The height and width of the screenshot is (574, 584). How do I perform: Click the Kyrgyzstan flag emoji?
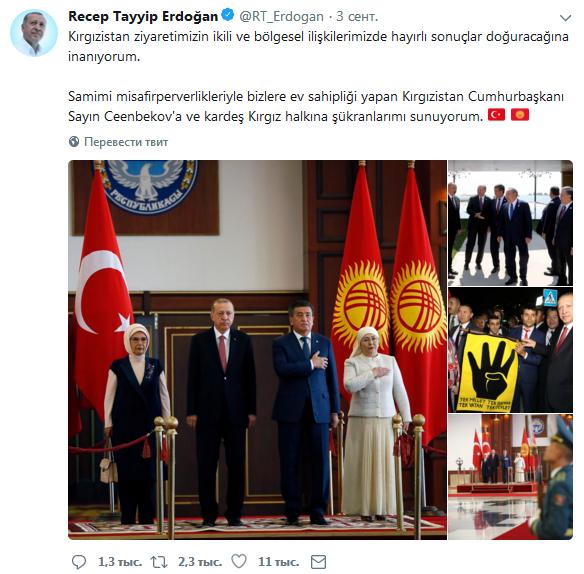520,115
